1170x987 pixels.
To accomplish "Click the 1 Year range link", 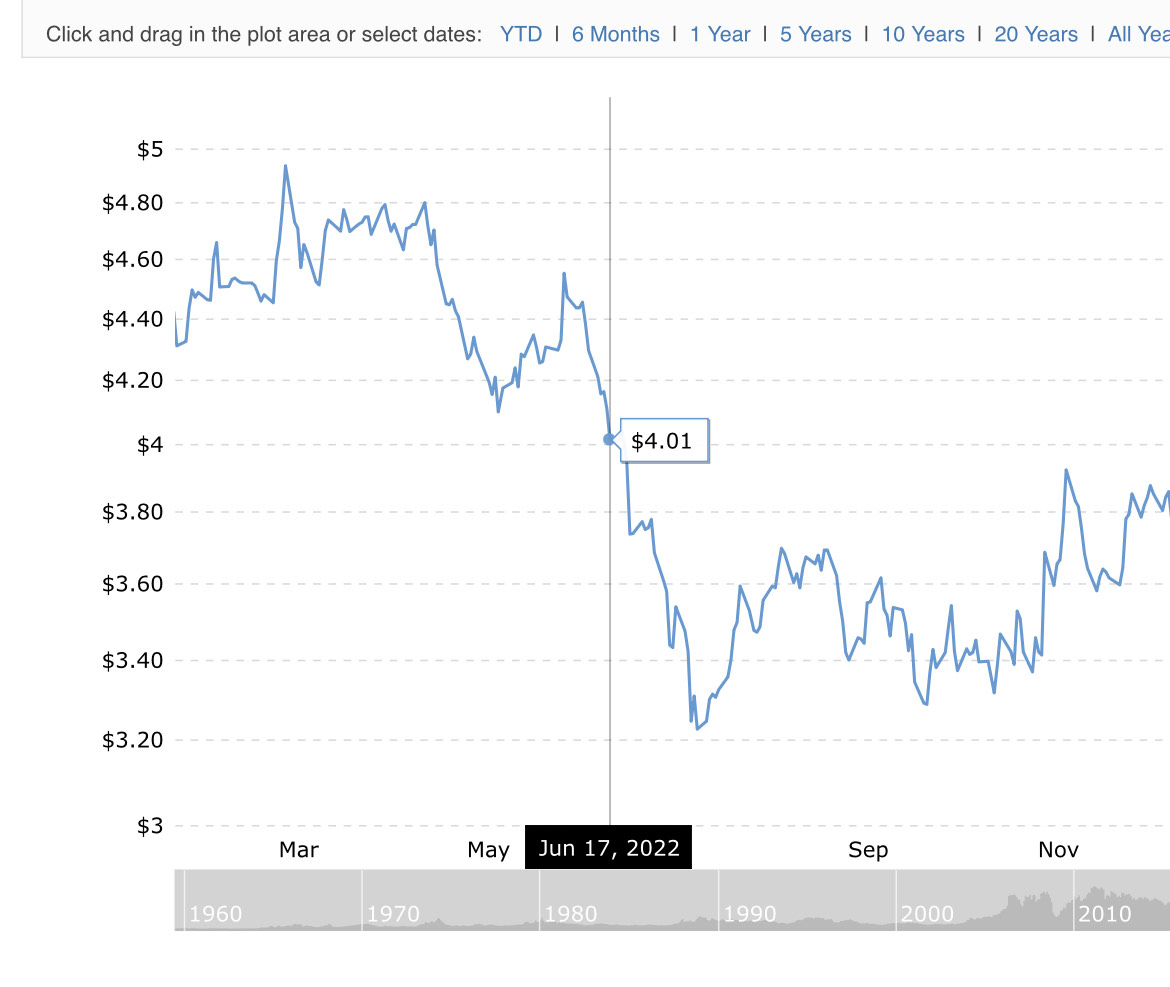I will tap(720, 34).
